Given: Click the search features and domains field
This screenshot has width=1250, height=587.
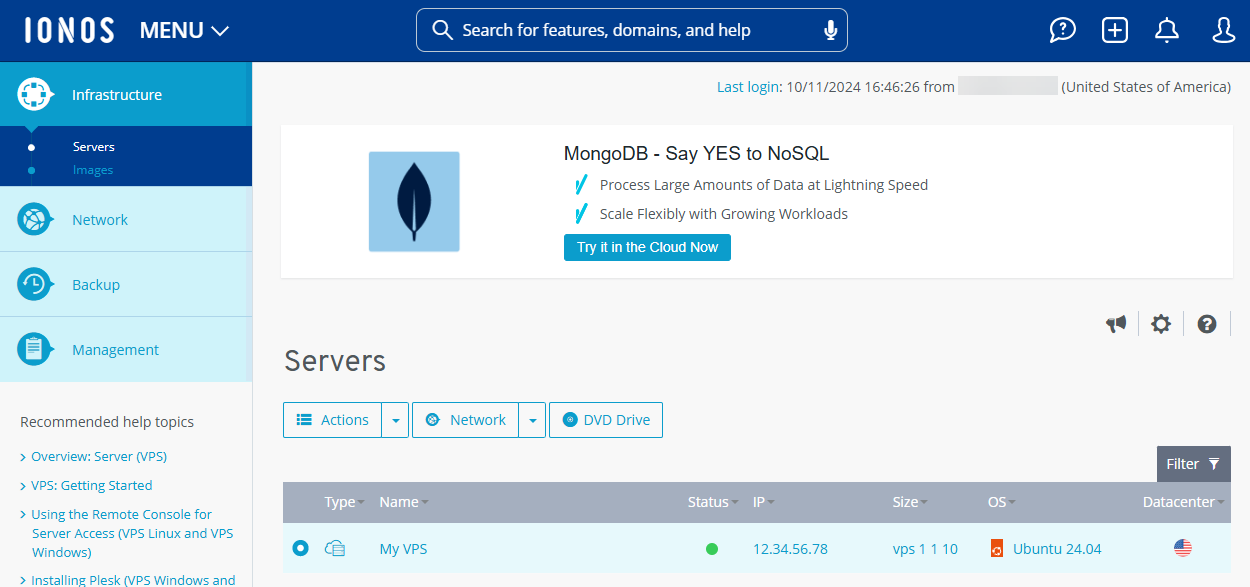Looking at the screenshot, I should [x=630, y=30].
